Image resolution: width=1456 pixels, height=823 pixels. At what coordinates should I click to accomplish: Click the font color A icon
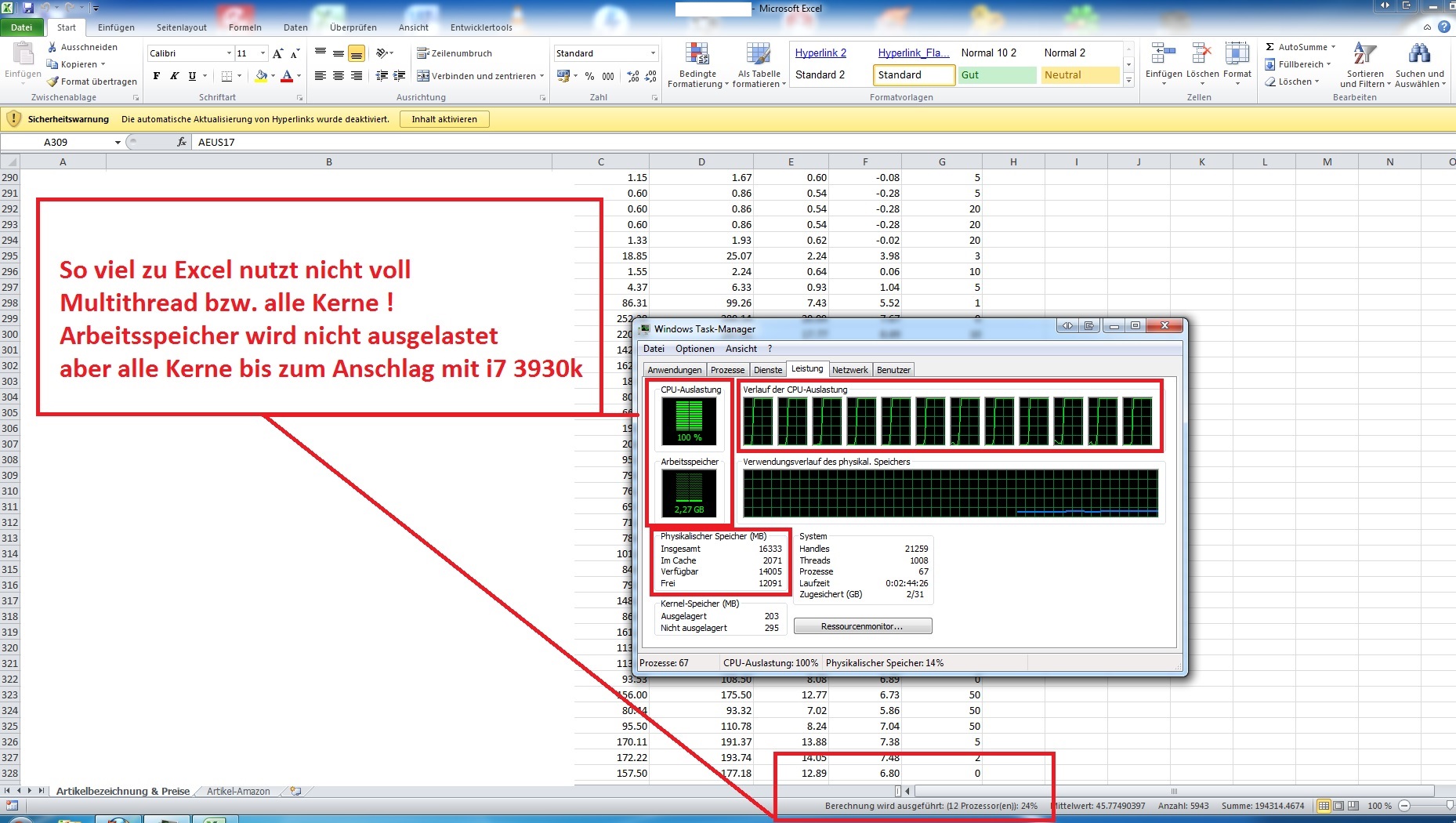point(287,76)
